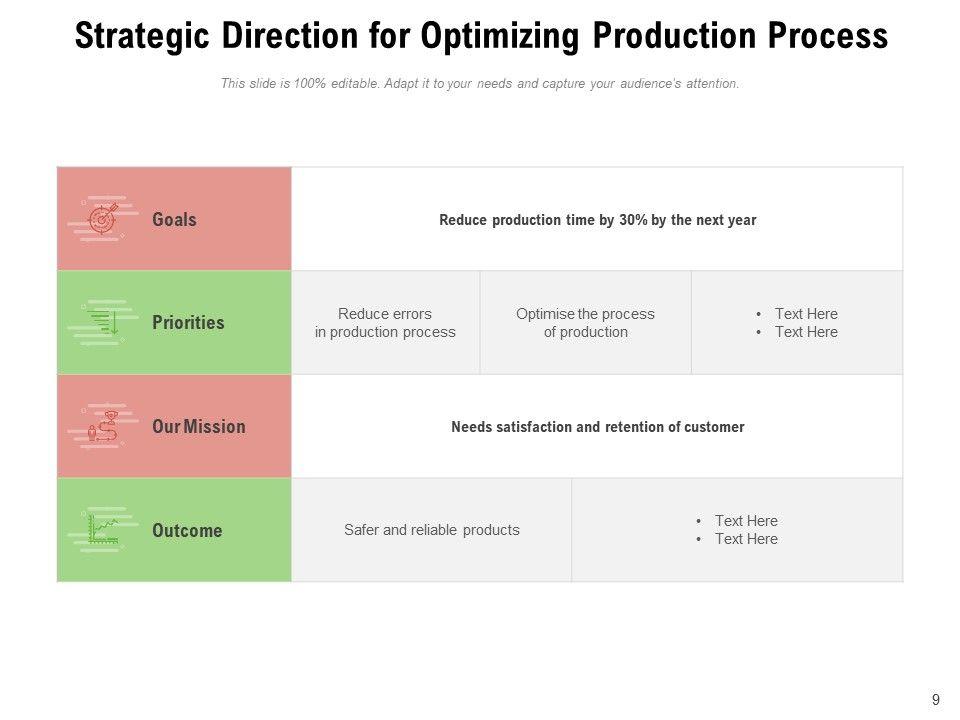This screenshot has height=720, width=960.
Task: Select the Priorities label text
Action: tap(188, 323)
